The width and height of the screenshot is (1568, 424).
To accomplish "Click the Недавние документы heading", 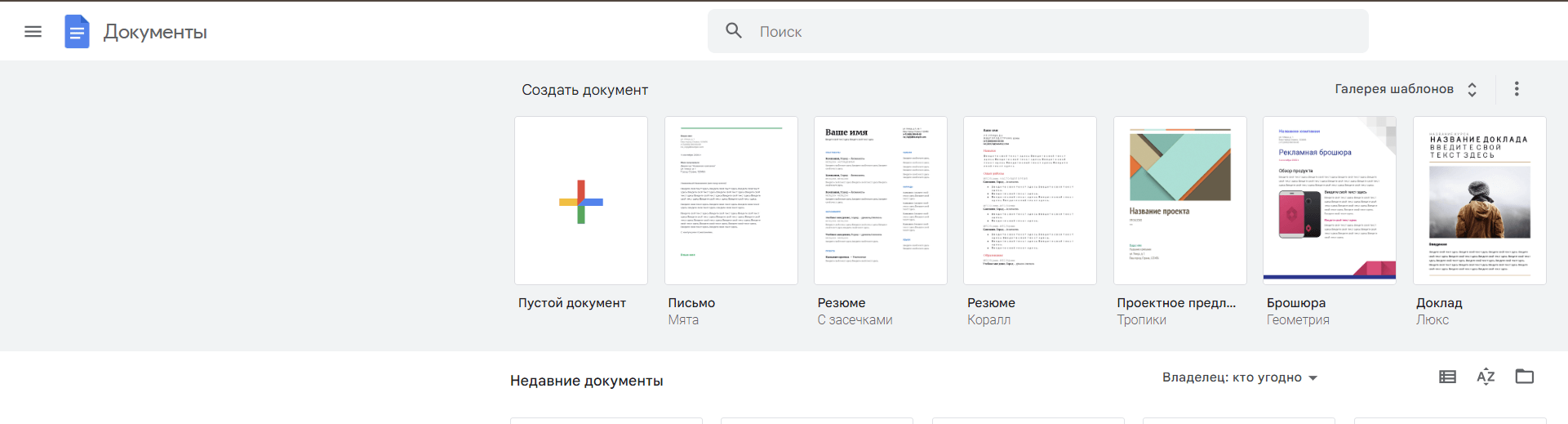I will (x=587, y=381).
